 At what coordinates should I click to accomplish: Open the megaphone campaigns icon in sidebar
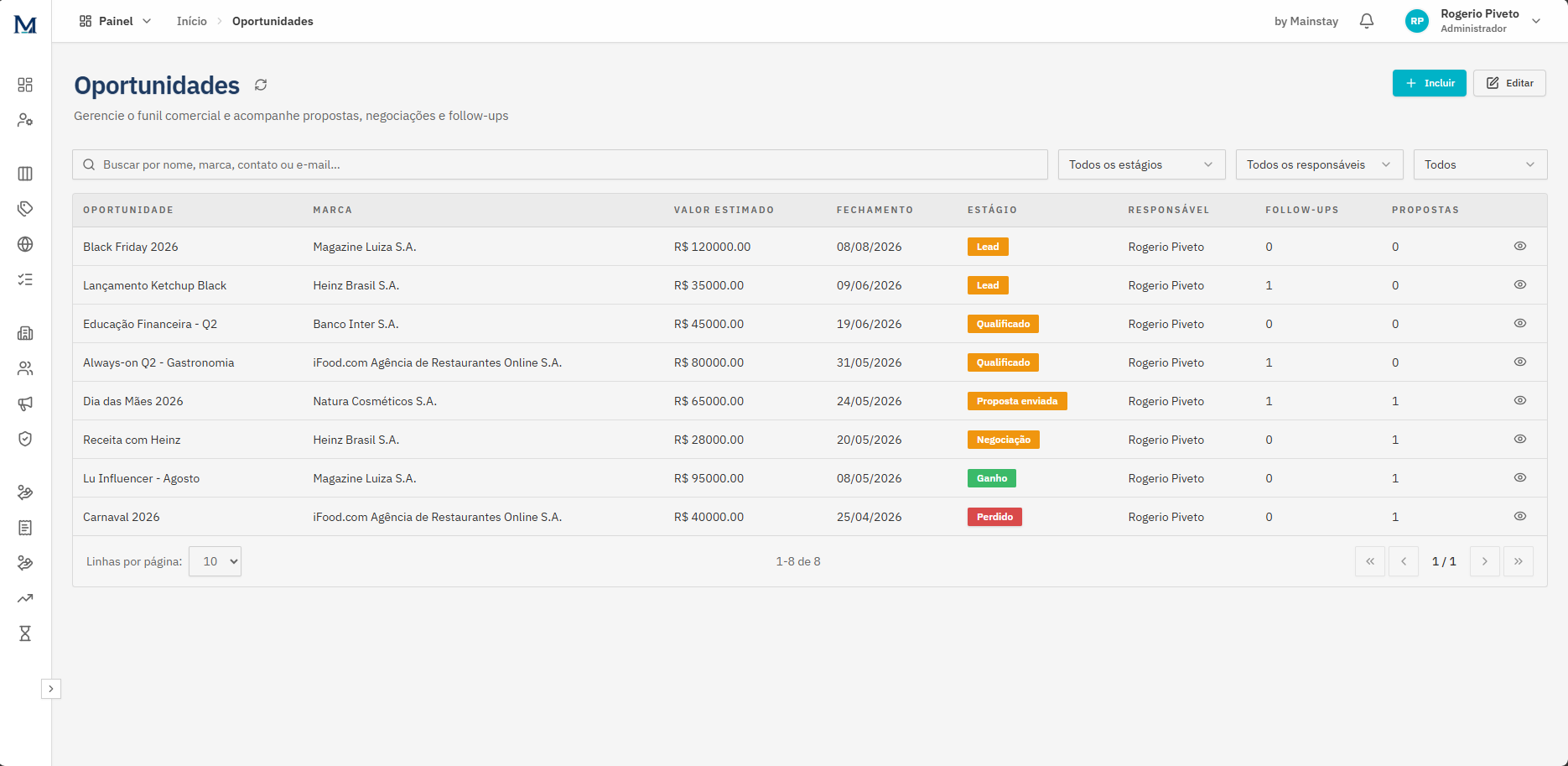[x=25, y=404]
